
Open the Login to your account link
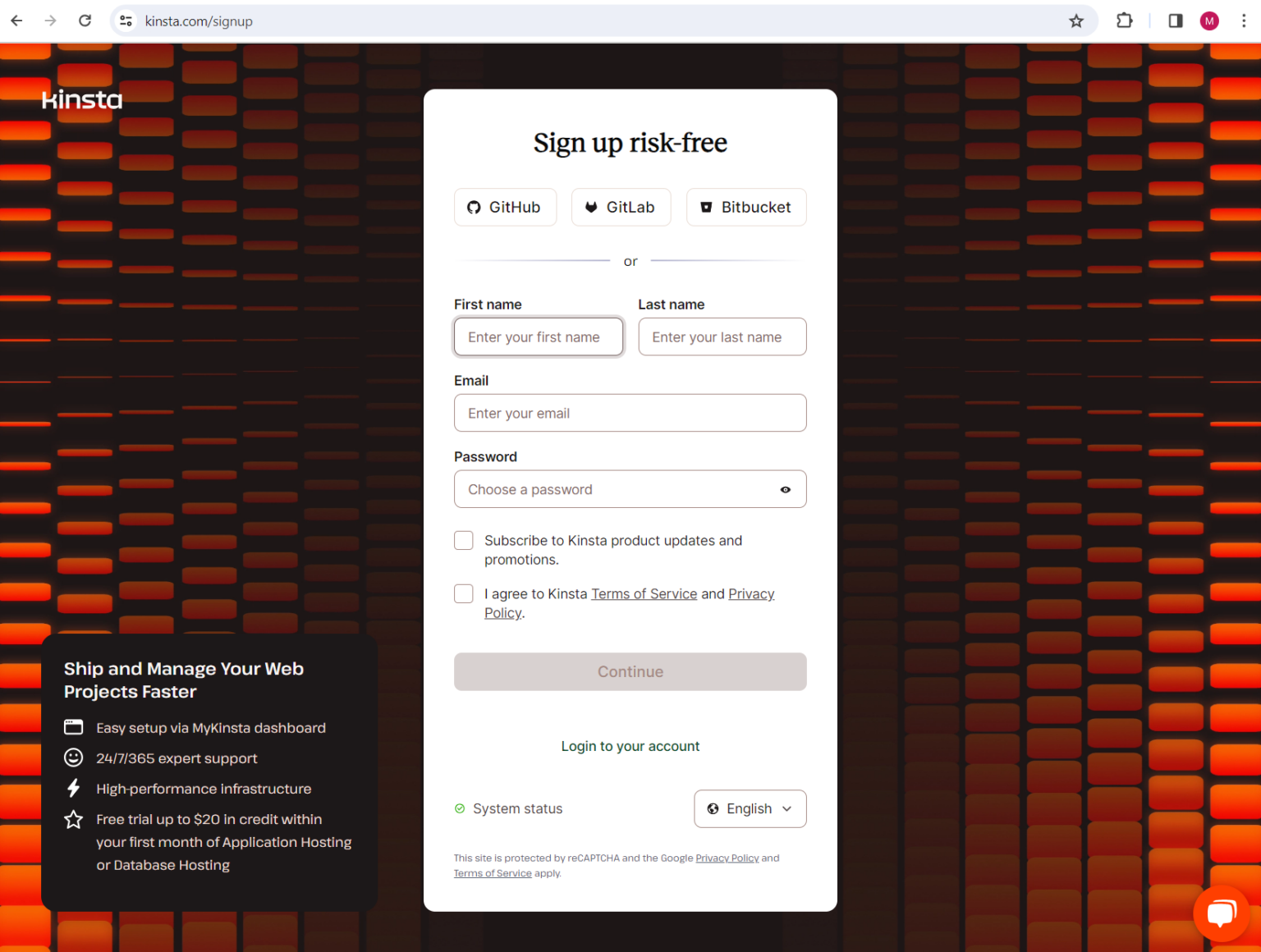coord(630,746)
